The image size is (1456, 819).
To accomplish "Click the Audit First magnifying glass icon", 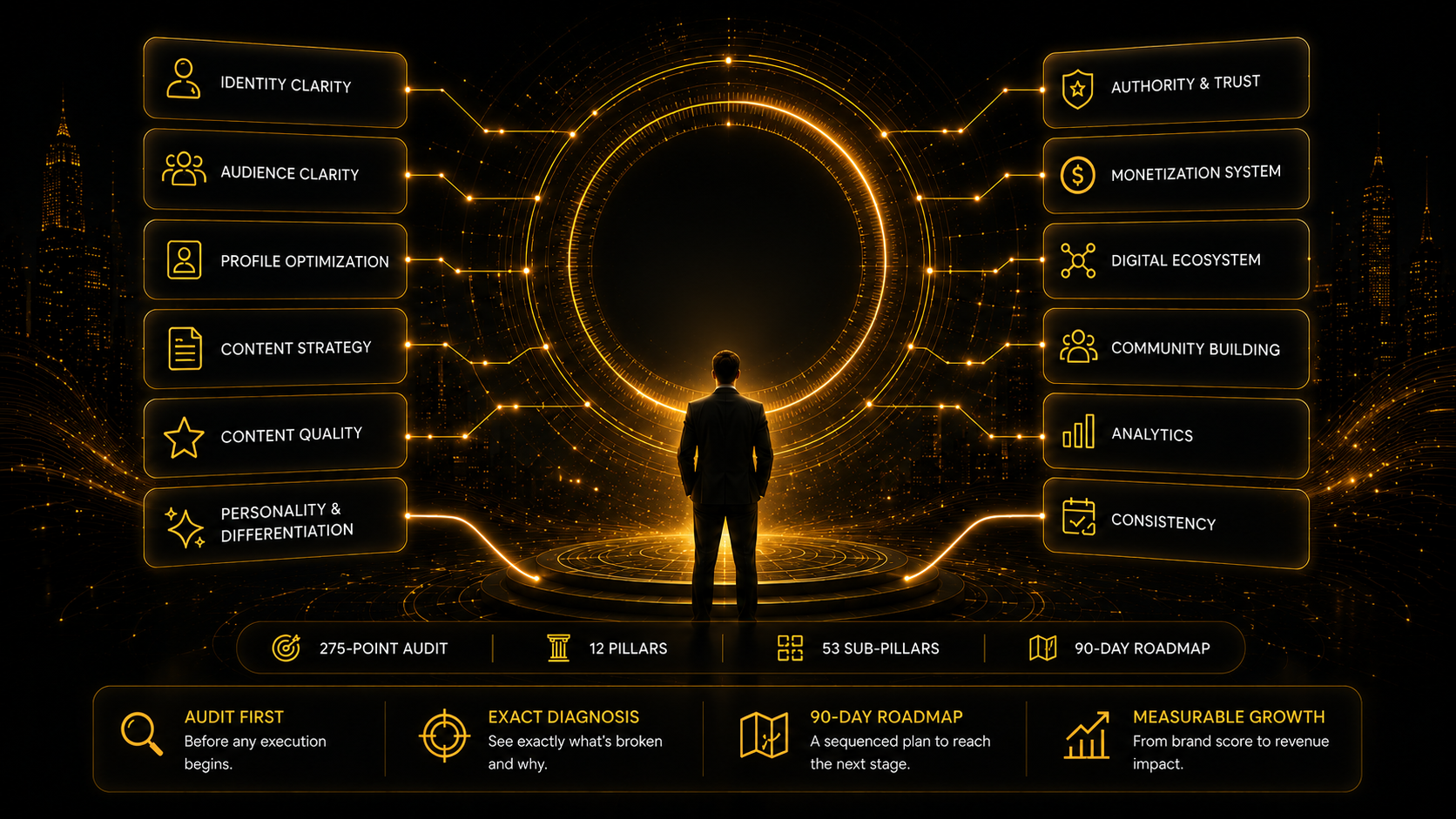I will 141,734.
